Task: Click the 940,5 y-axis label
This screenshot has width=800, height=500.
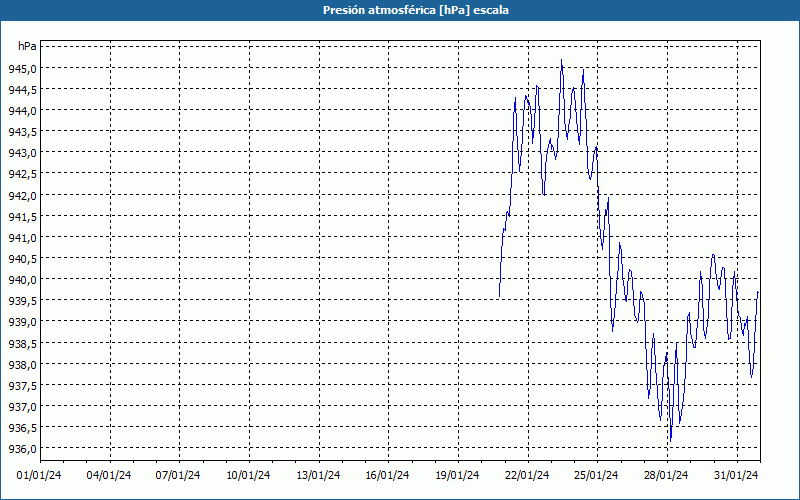Action: [x=22, y=258]
